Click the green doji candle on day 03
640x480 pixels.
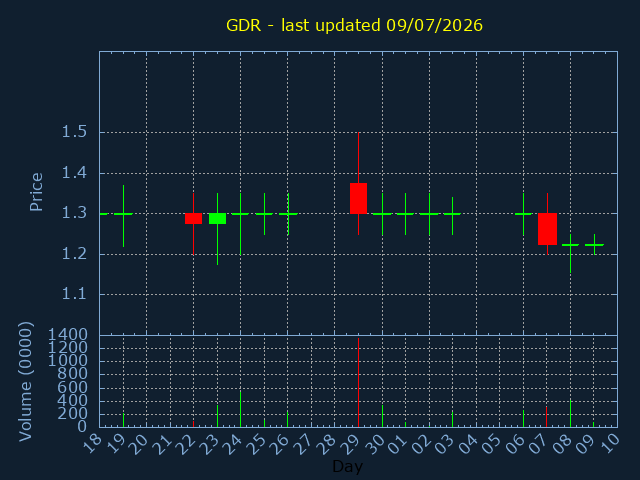452,214
